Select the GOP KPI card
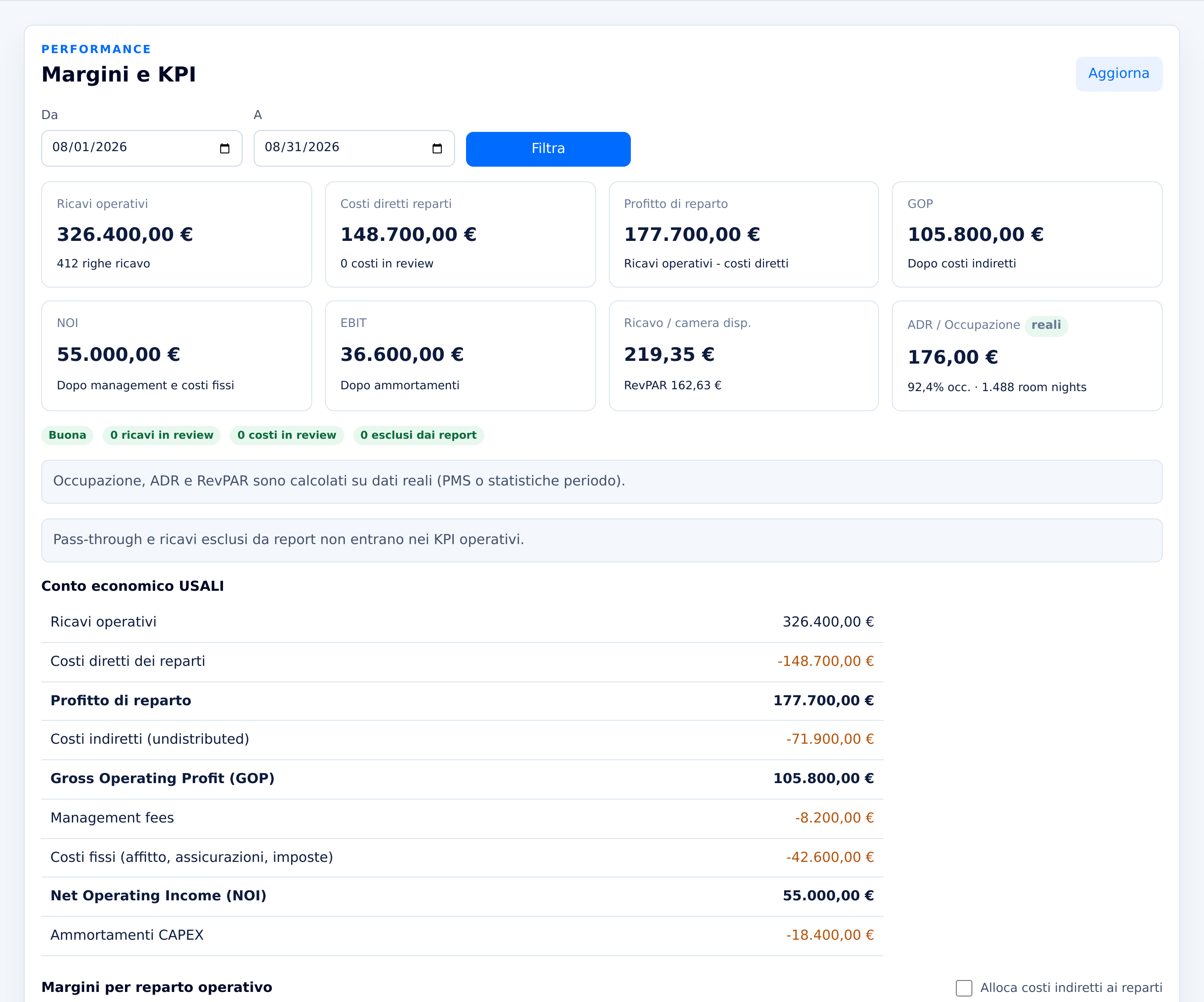1204x1002 pixels. point(1027,234)
